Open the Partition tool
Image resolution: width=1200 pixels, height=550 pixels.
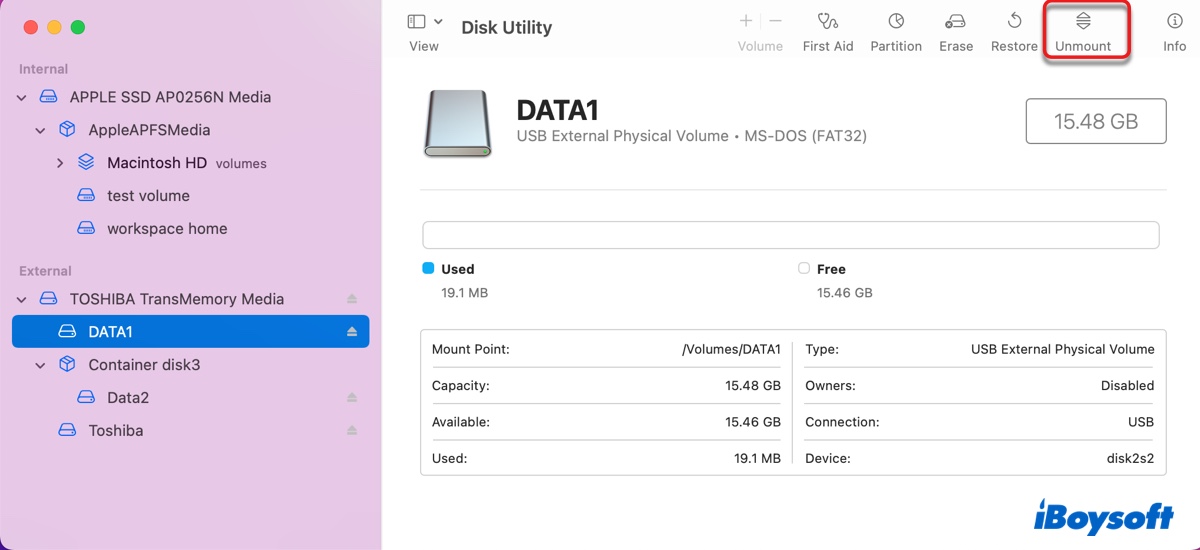click(895, 21)
